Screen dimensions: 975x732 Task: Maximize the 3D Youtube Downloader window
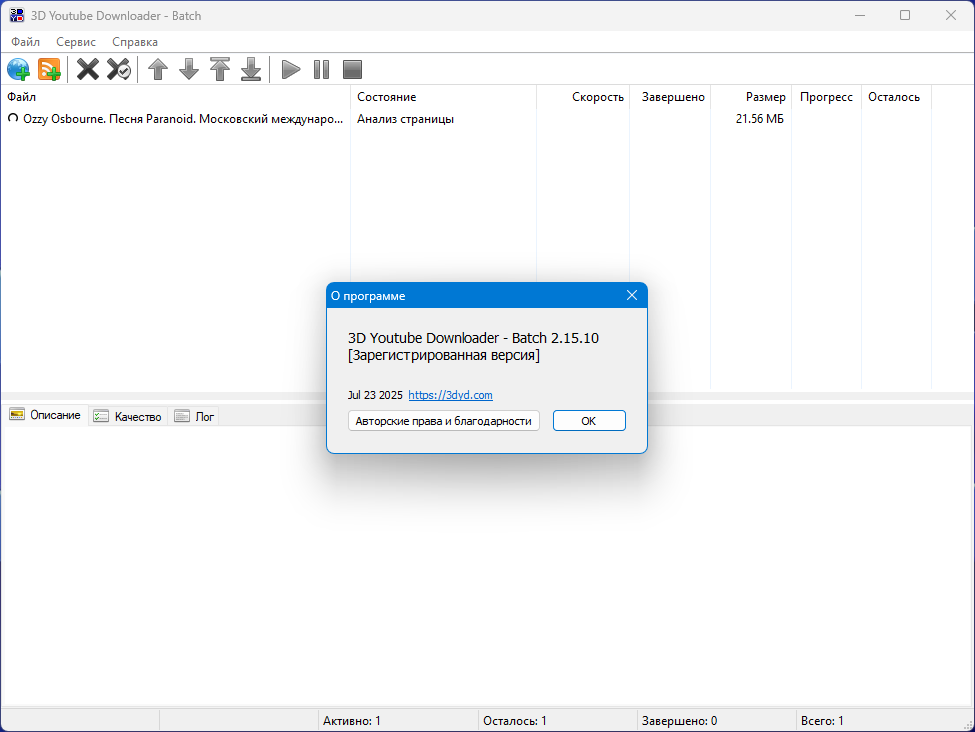point(905,16)
